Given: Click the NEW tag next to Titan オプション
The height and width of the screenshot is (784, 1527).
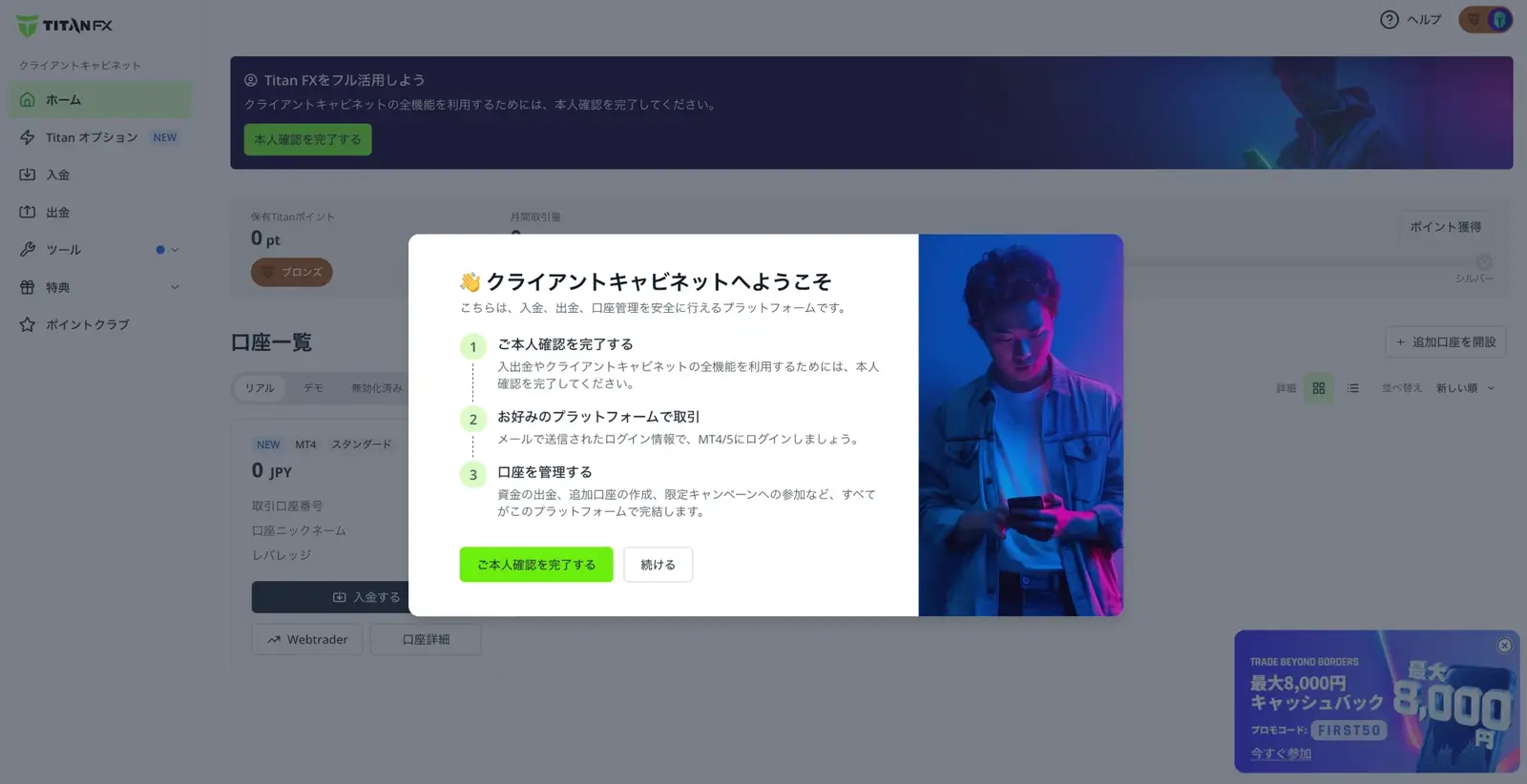Looking at the screenshot, I should click(x=165, y=137).
